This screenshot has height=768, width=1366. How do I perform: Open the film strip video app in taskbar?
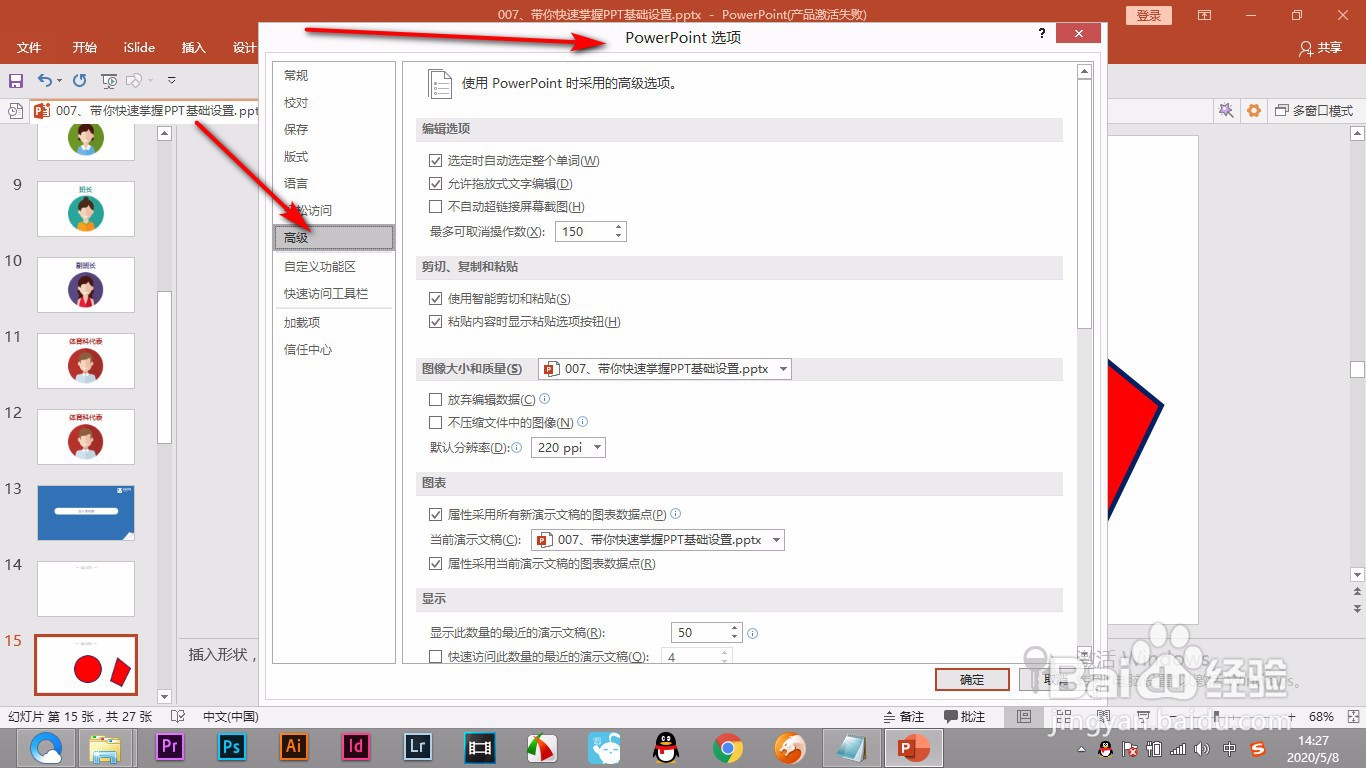pyautogui.click(x=480, y=747)
